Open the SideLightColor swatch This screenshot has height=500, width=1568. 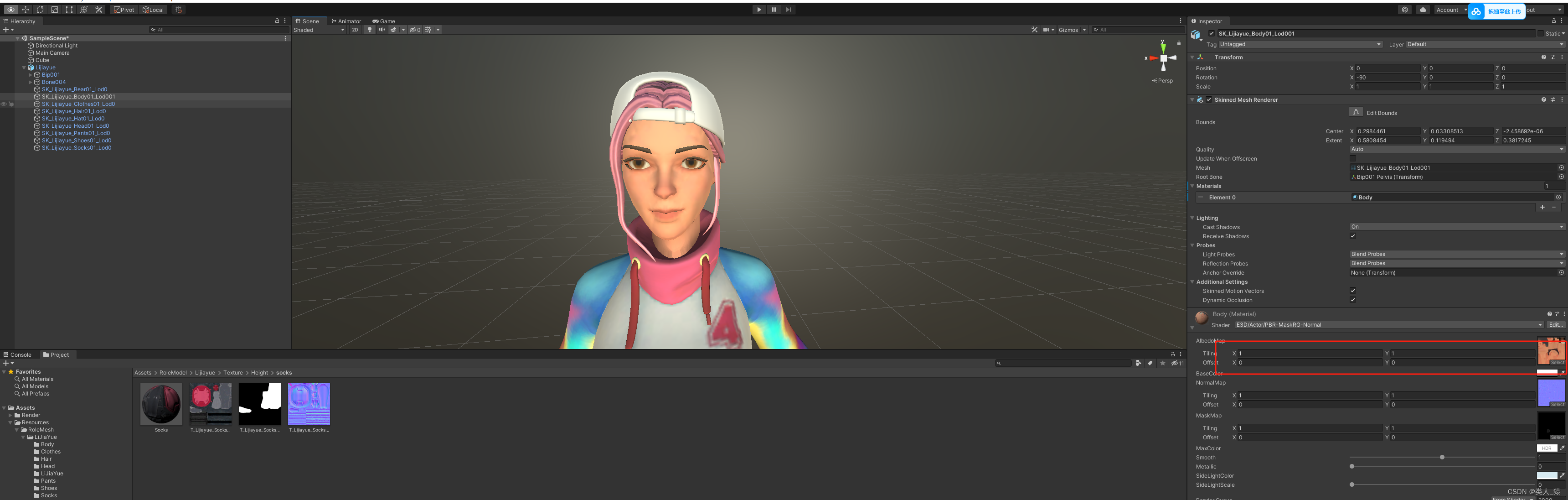(x=1547, y=476)
